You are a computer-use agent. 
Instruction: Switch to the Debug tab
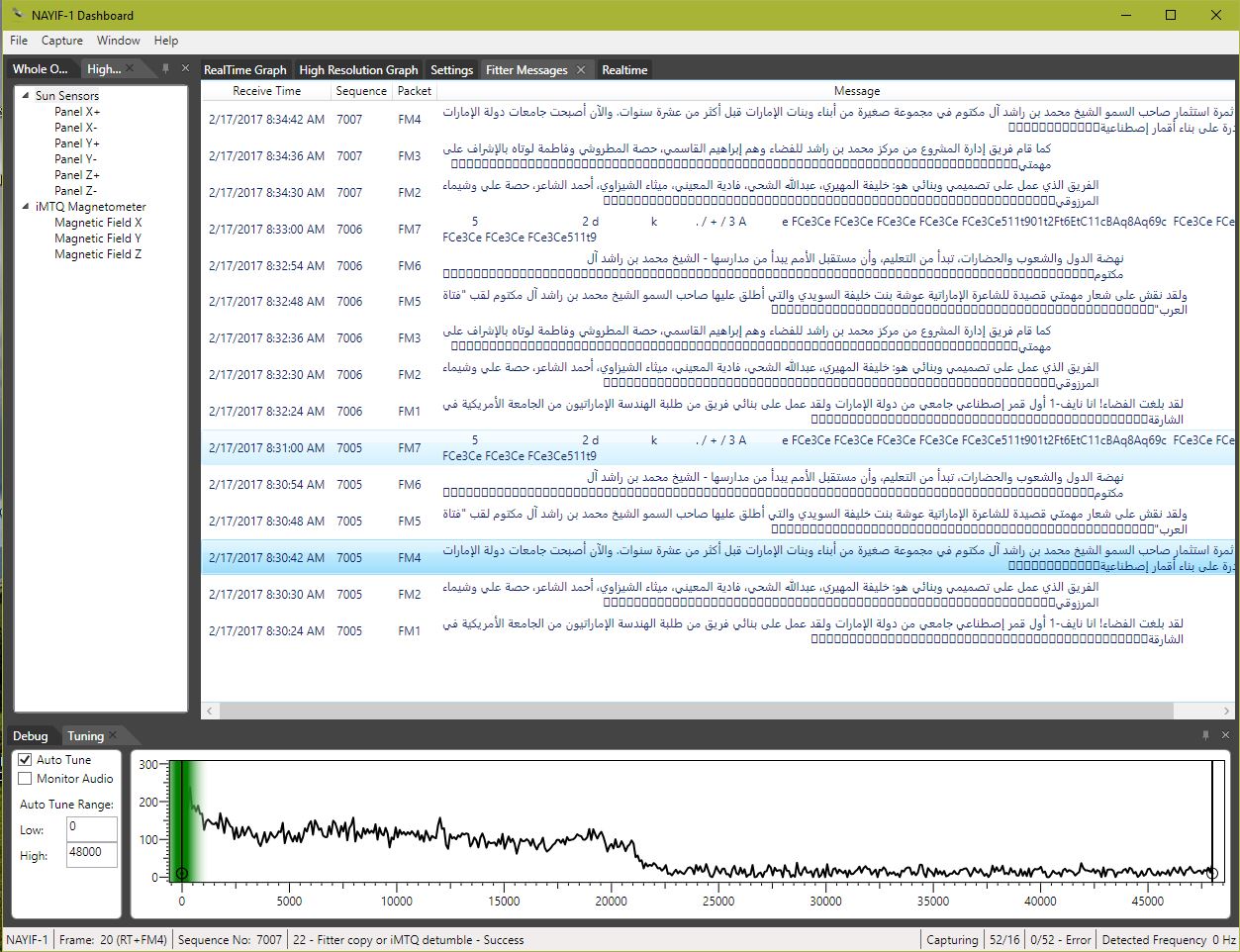pyautogui.click(x=31, y=736)
